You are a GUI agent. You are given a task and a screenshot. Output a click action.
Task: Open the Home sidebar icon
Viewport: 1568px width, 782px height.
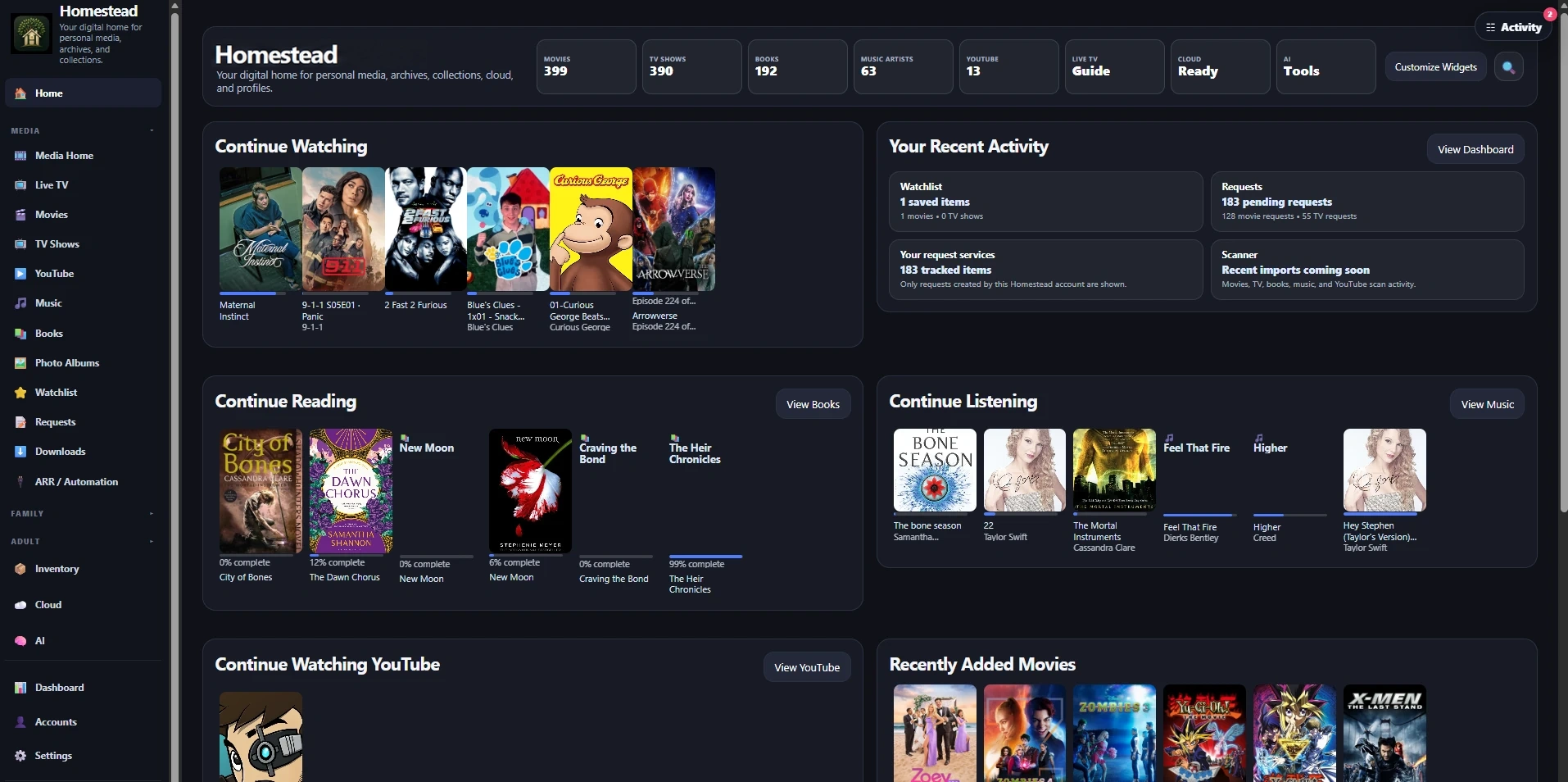pos(20,93)
